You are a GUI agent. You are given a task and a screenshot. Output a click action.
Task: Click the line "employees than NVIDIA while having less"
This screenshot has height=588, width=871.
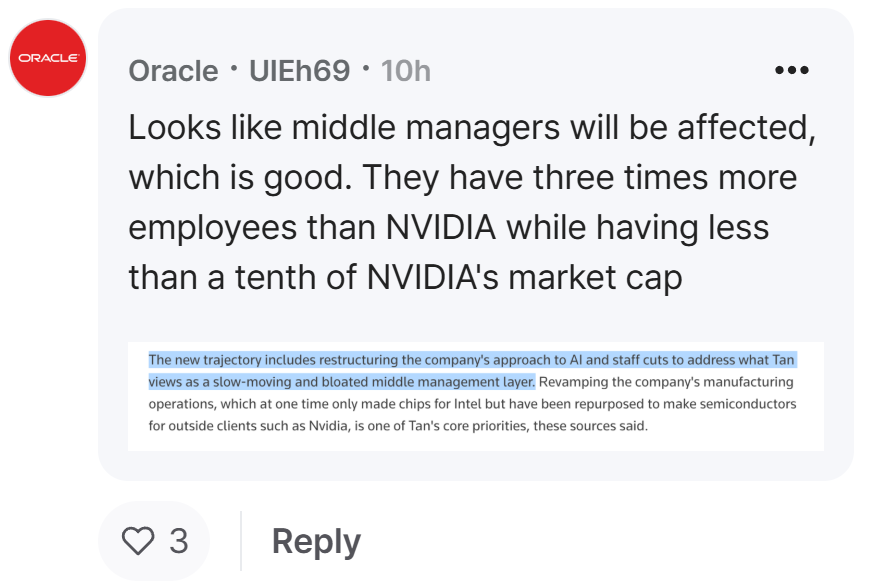(449, 228)
